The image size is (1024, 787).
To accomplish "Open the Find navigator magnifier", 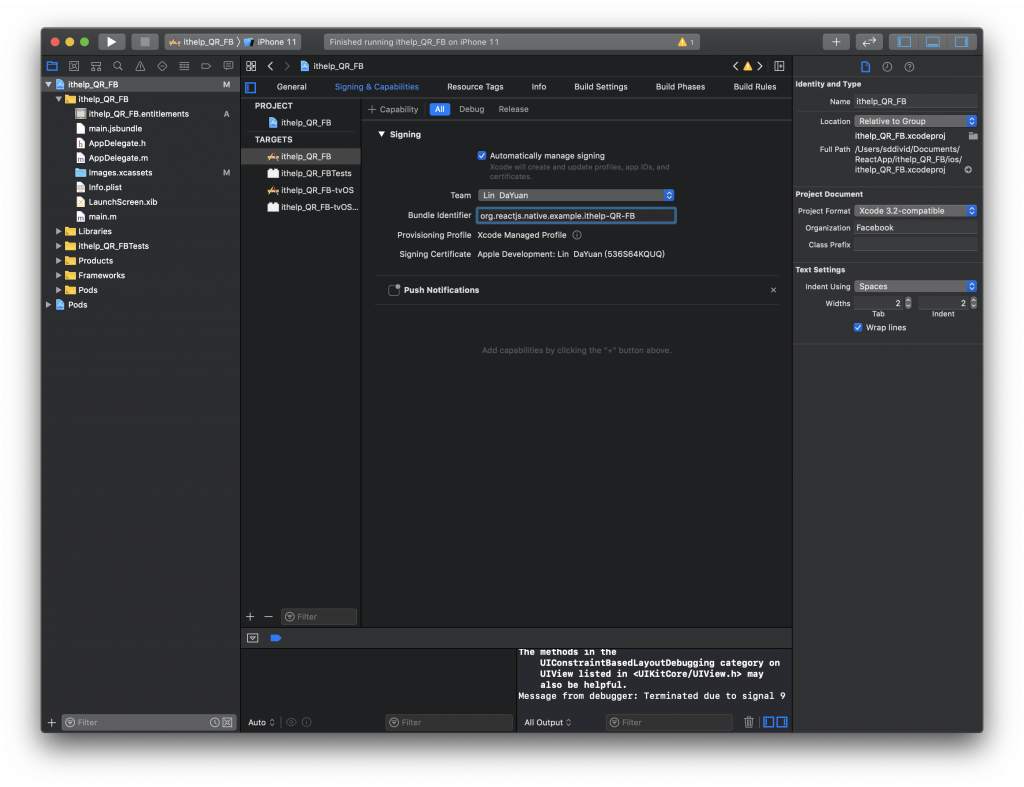I will 118,66.
